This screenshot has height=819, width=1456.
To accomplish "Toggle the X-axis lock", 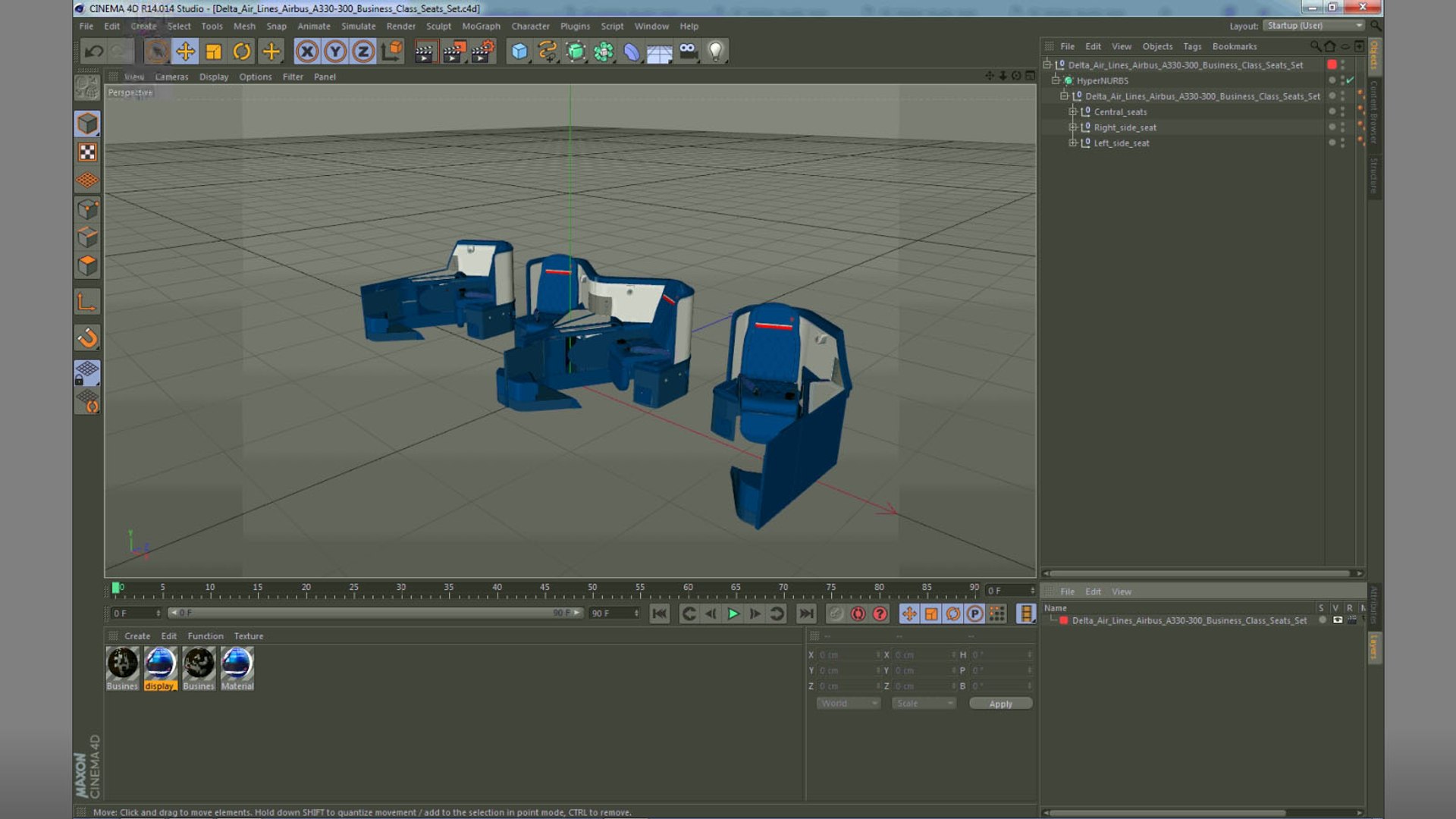I will click(307, 52).
